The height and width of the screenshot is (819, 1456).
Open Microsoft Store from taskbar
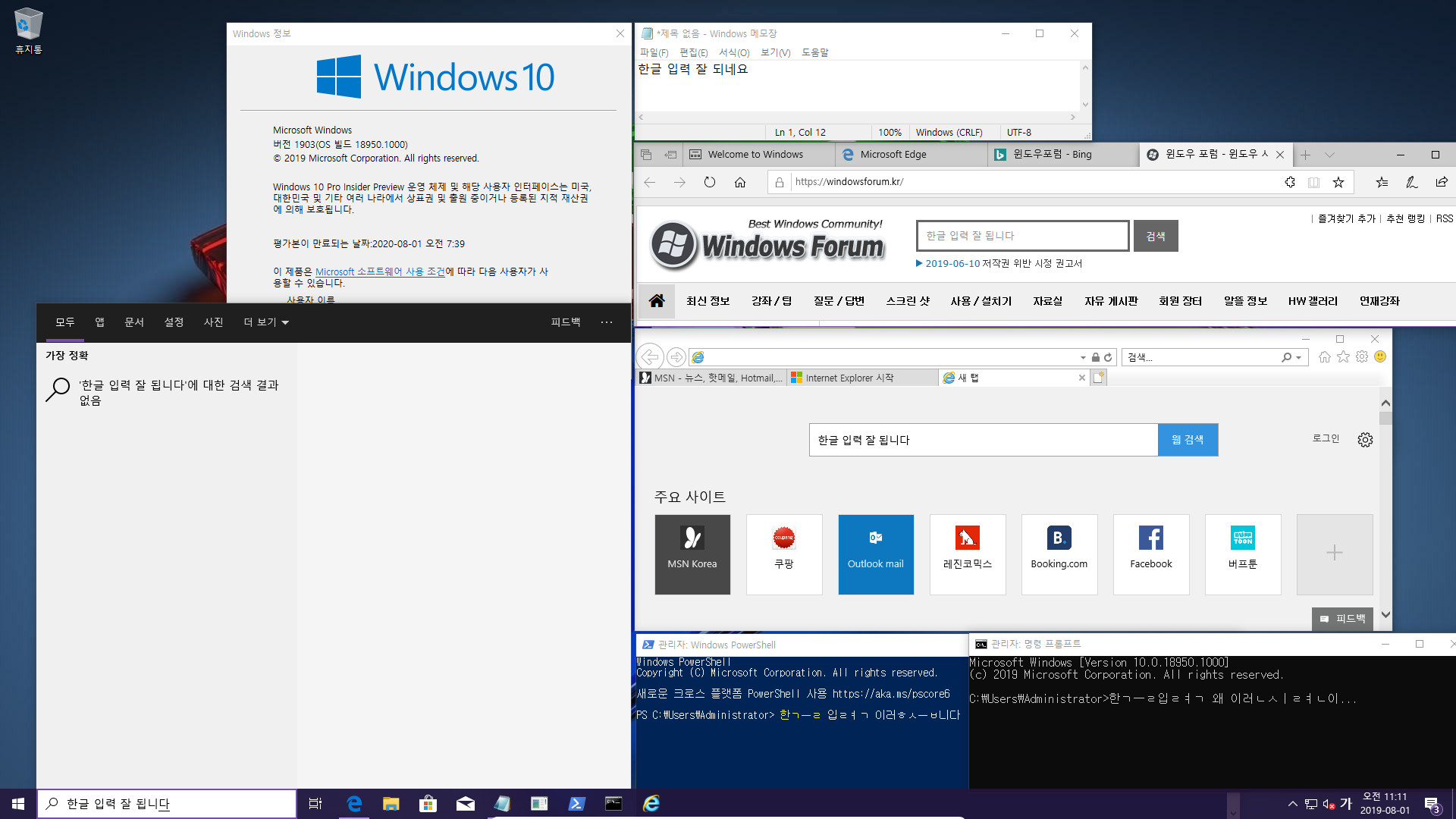tap(428, 804)
